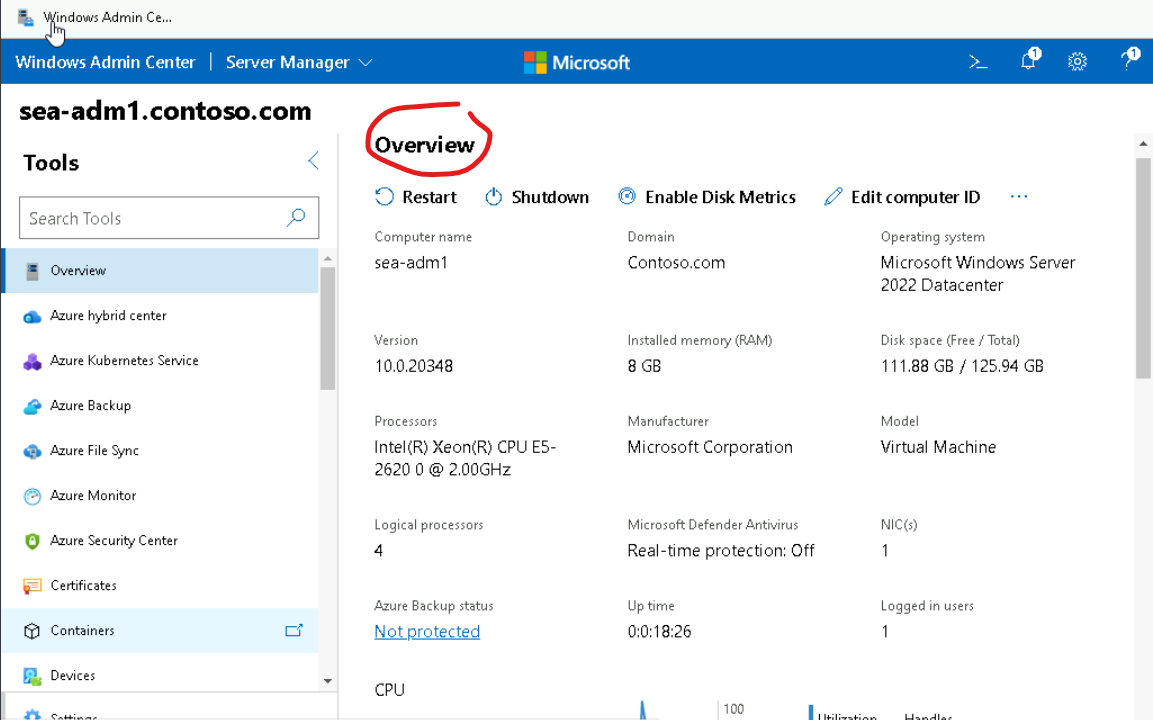Click the sea-adm1.contoso.com server title
Image resolution: width=1153 pixels, height=720 pixels.
(x=165, y=111)
